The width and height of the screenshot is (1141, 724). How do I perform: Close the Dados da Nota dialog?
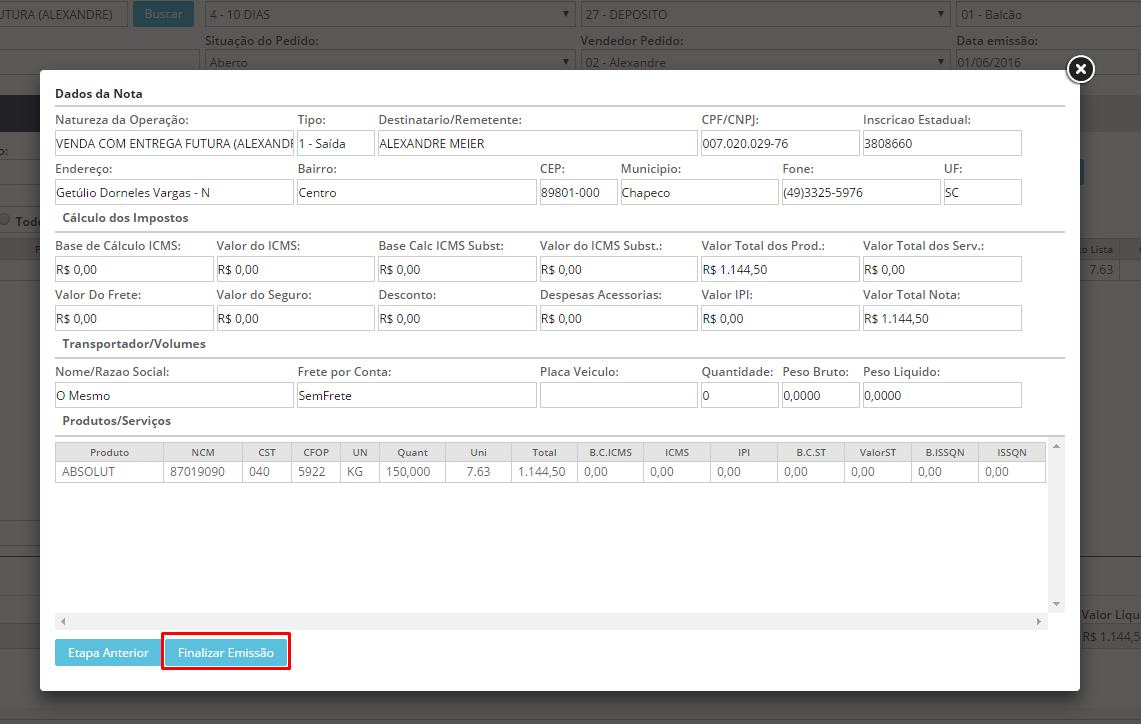(1081, 69)
